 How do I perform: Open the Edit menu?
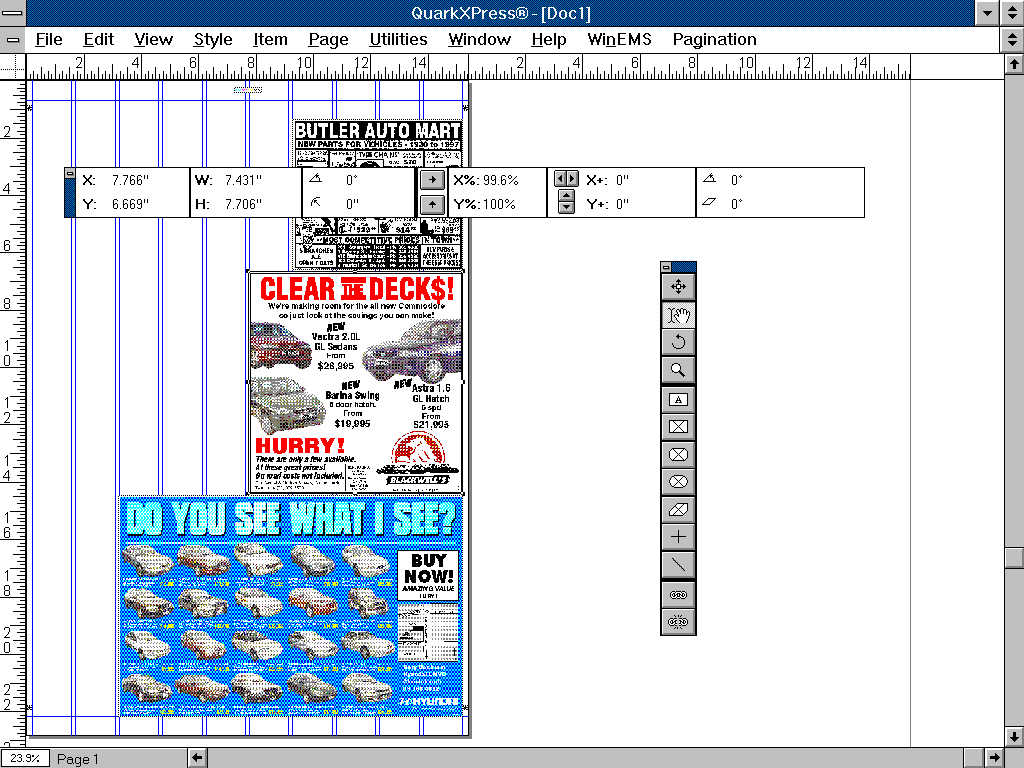(x=99, y=40)
